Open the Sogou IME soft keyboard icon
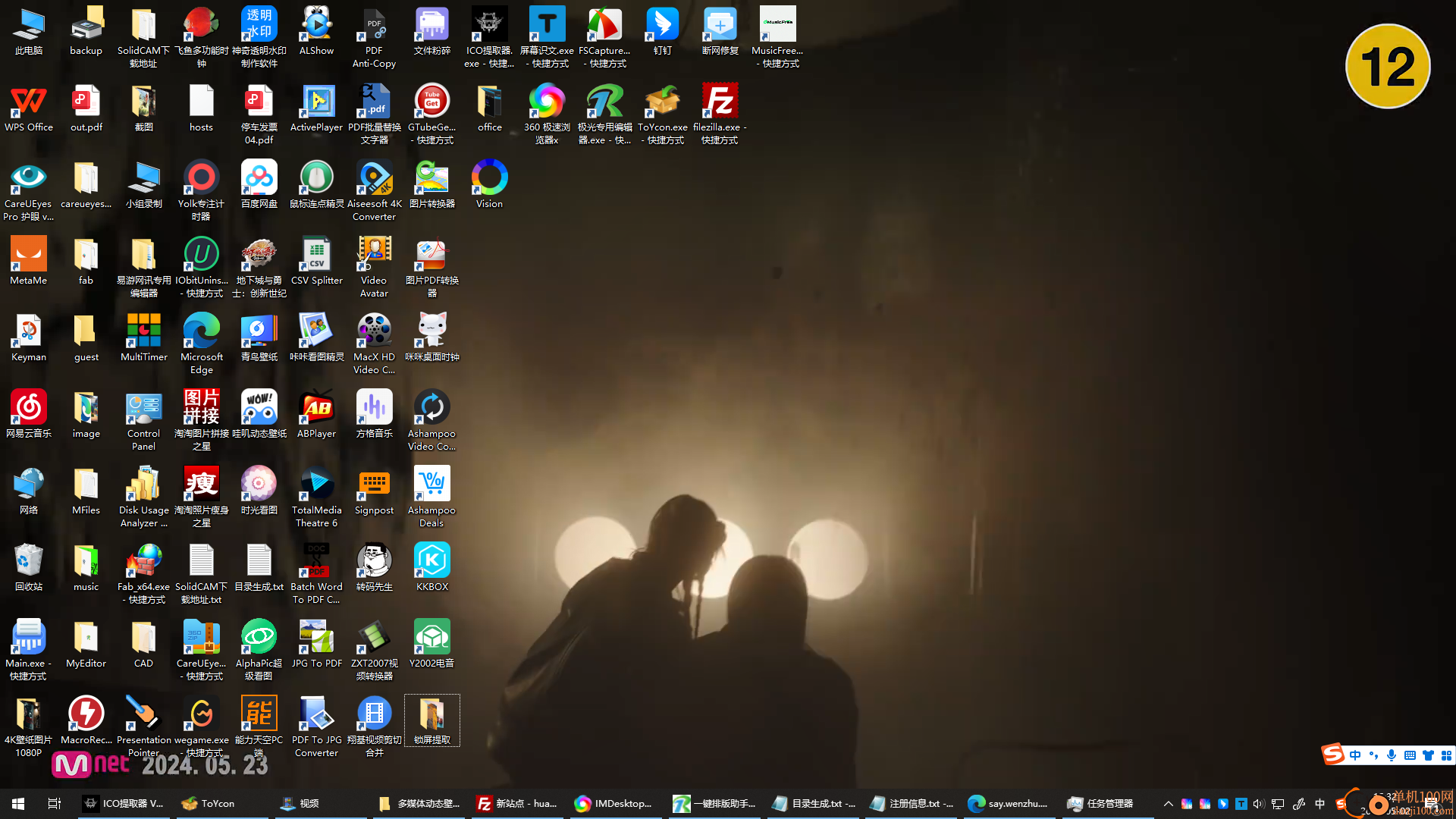The width and height of the screenshot is (1456, 819). (1410, 755)
